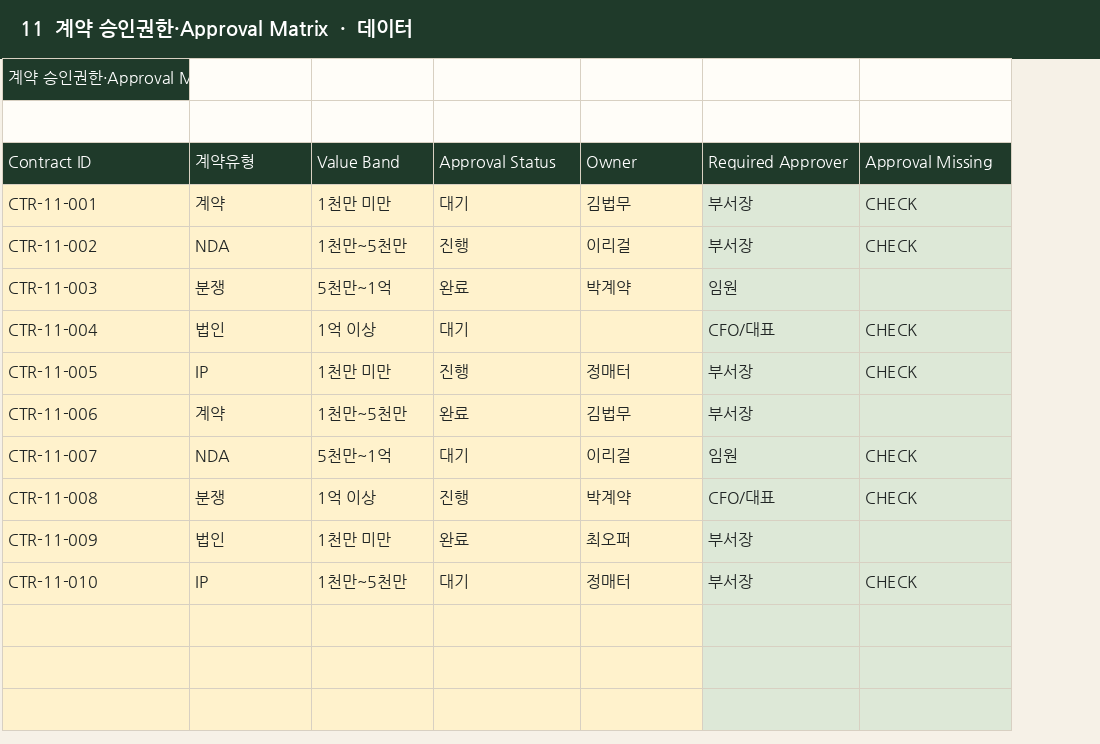The width and height of the screenshot is (1100, 744).
Task: Select the Value Band header cell
Action: (373, 163)
